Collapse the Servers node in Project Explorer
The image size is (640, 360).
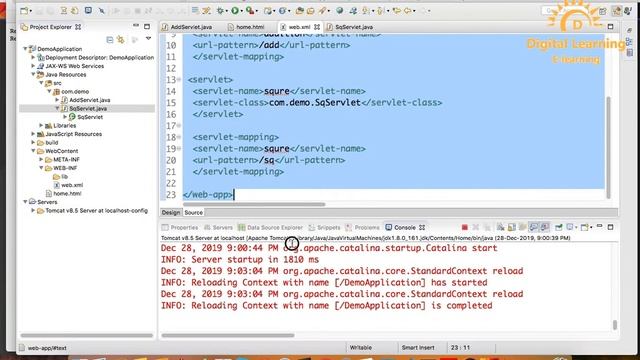click(x=25, y=202)
